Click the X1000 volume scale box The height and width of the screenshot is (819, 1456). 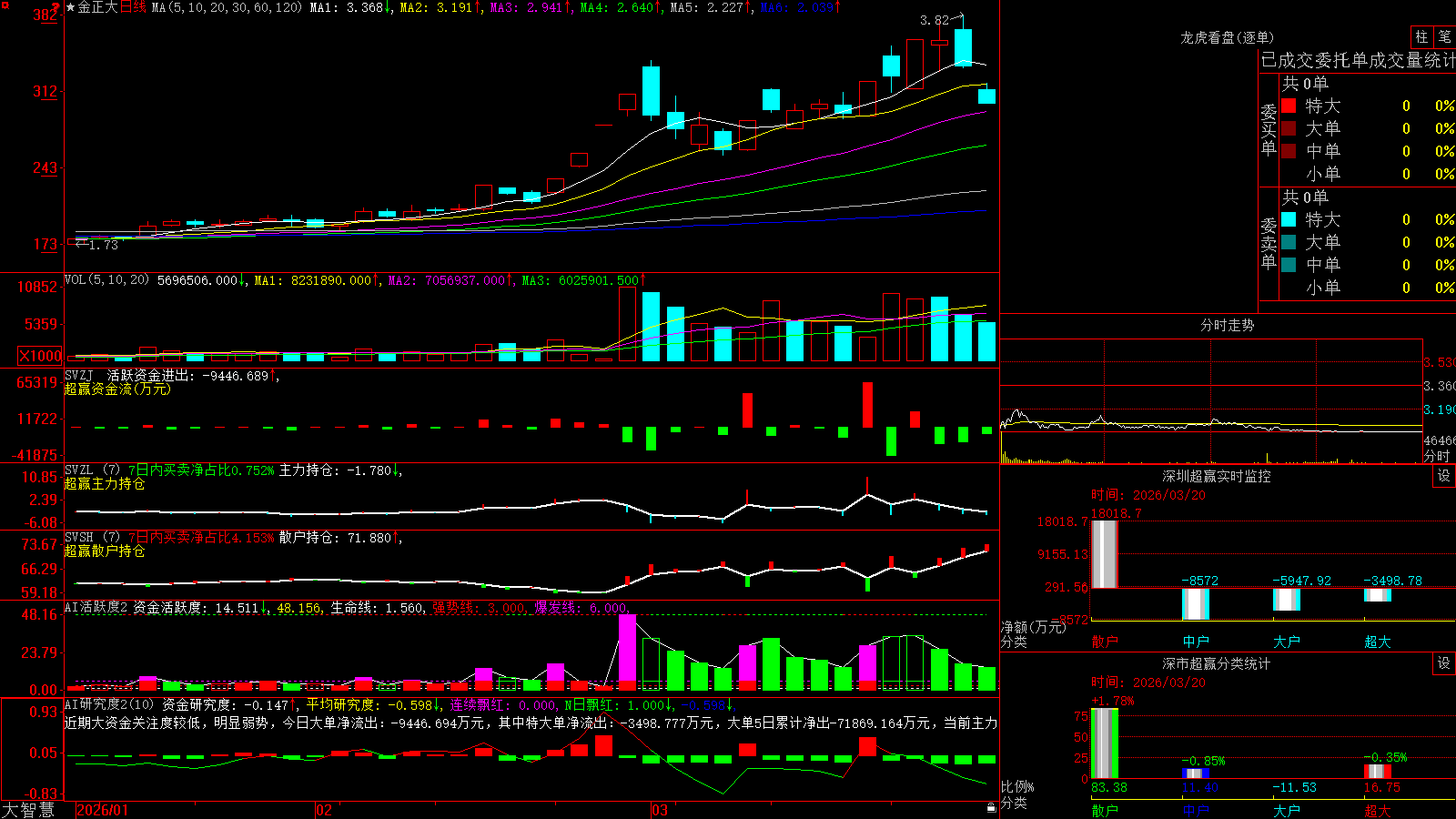(x=41, y=356)
